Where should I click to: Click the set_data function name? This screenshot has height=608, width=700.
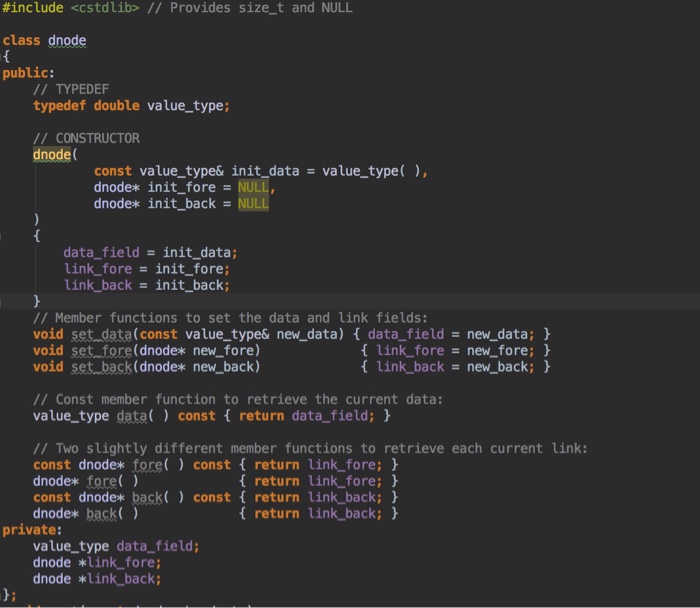click(101, 334)
